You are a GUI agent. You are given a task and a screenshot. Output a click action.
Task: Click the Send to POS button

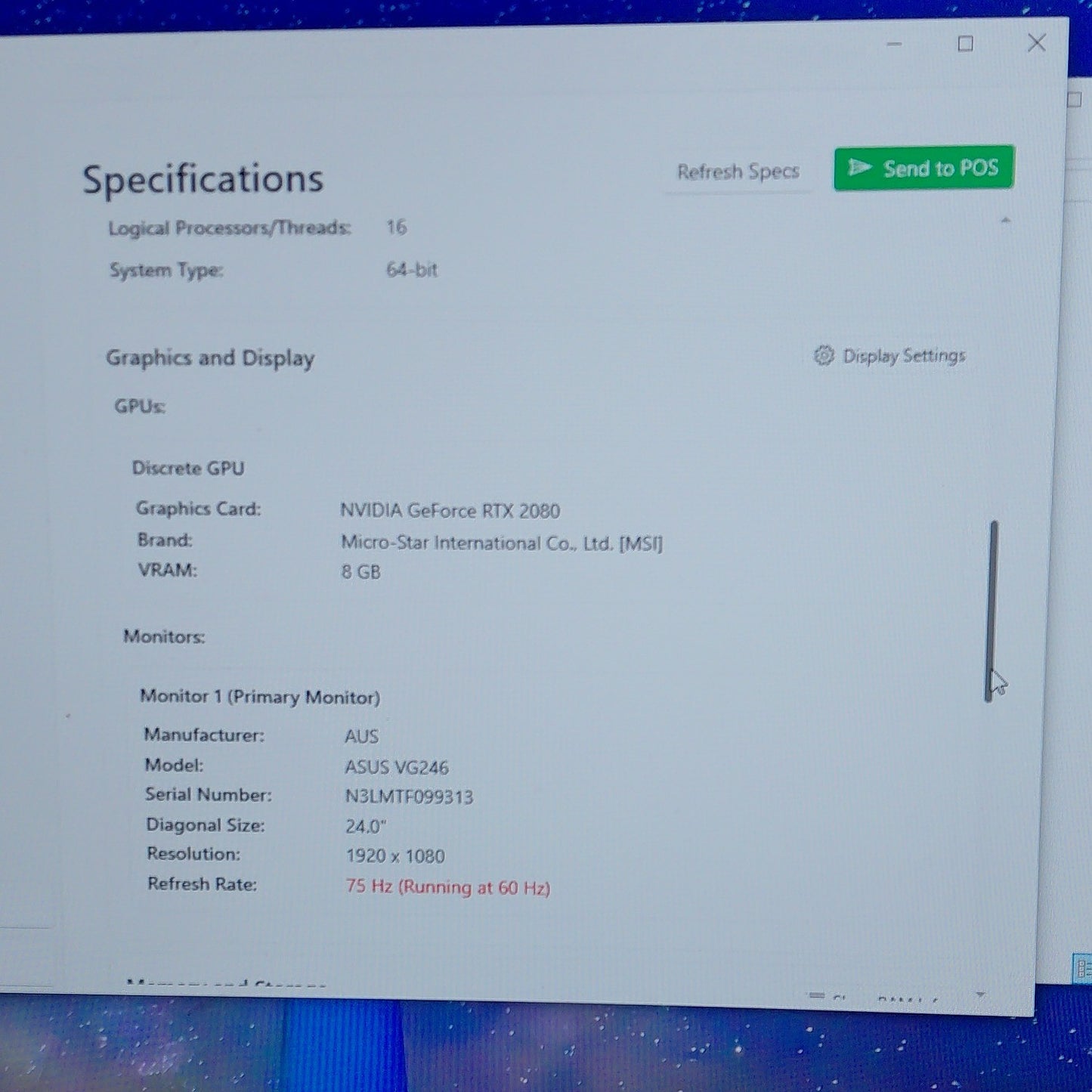(x=923, y=168)
